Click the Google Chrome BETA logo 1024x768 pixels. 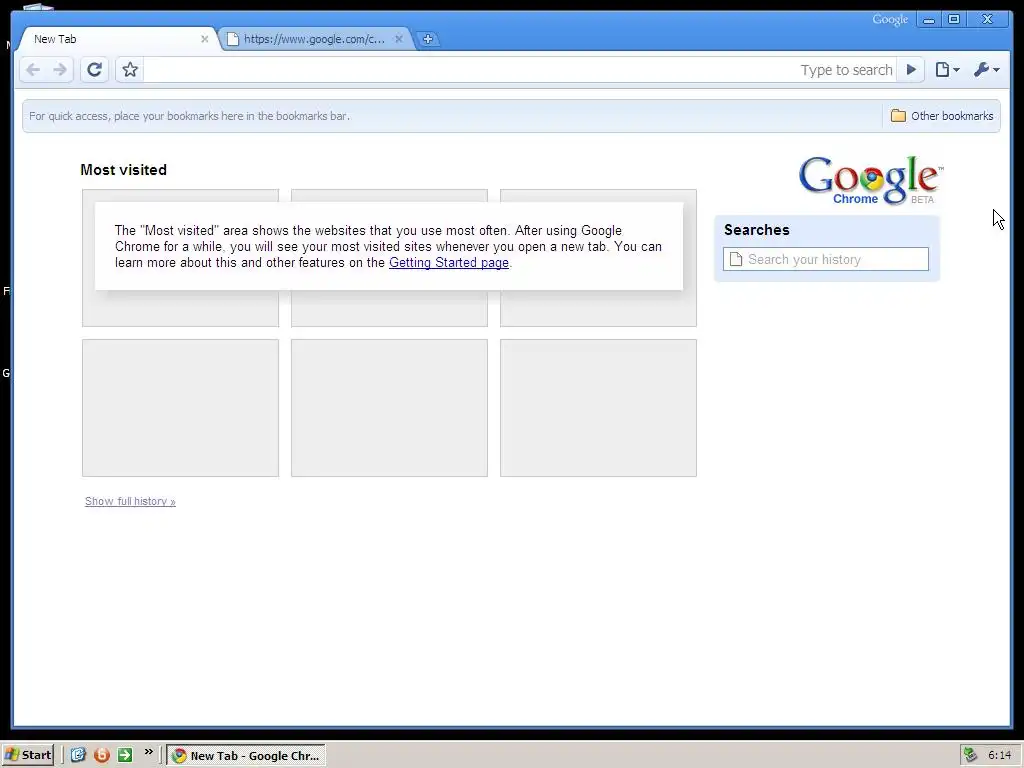point(871,180)
